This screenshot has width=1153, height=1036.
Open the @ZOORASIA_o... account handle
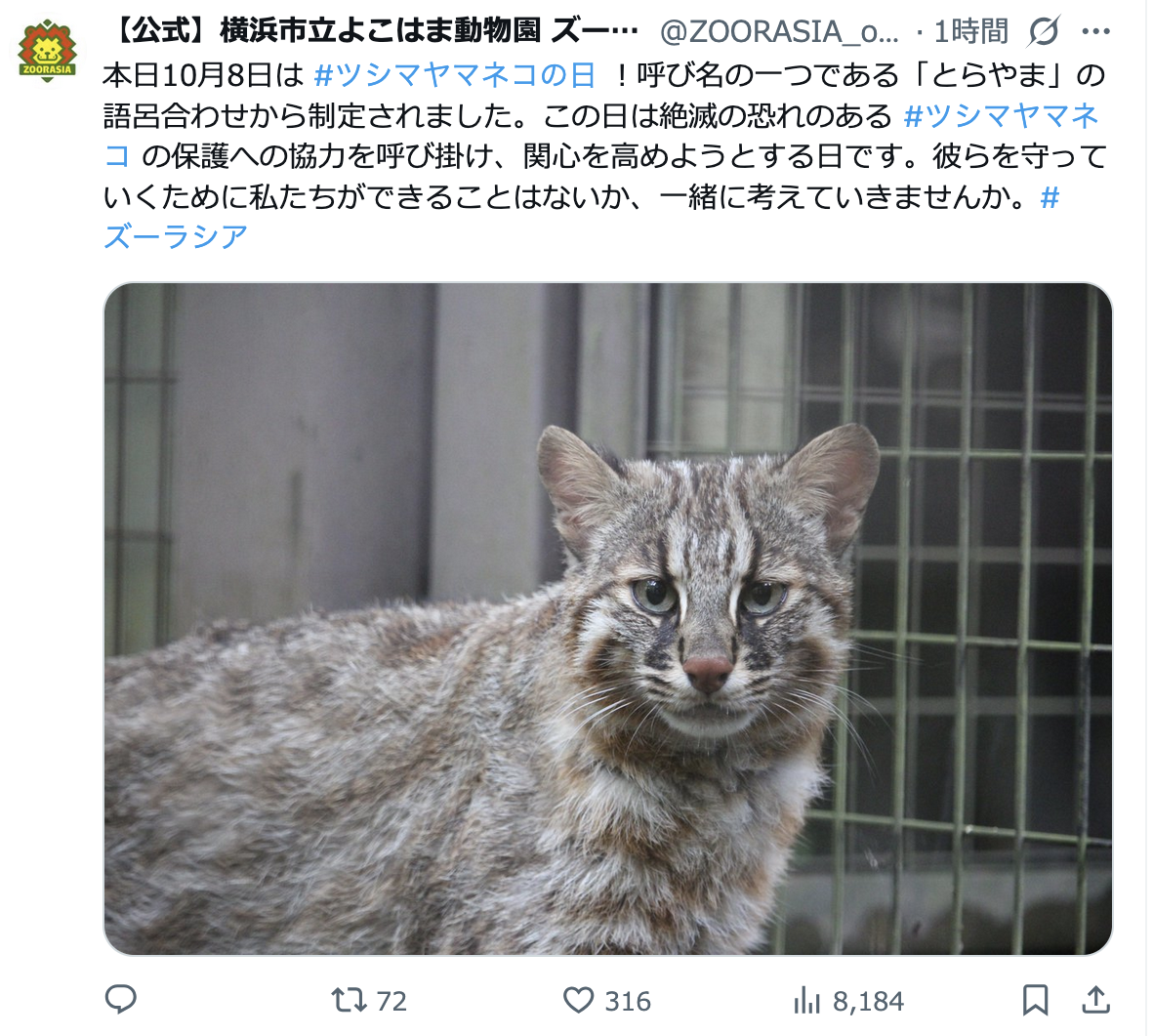point(779,31)
